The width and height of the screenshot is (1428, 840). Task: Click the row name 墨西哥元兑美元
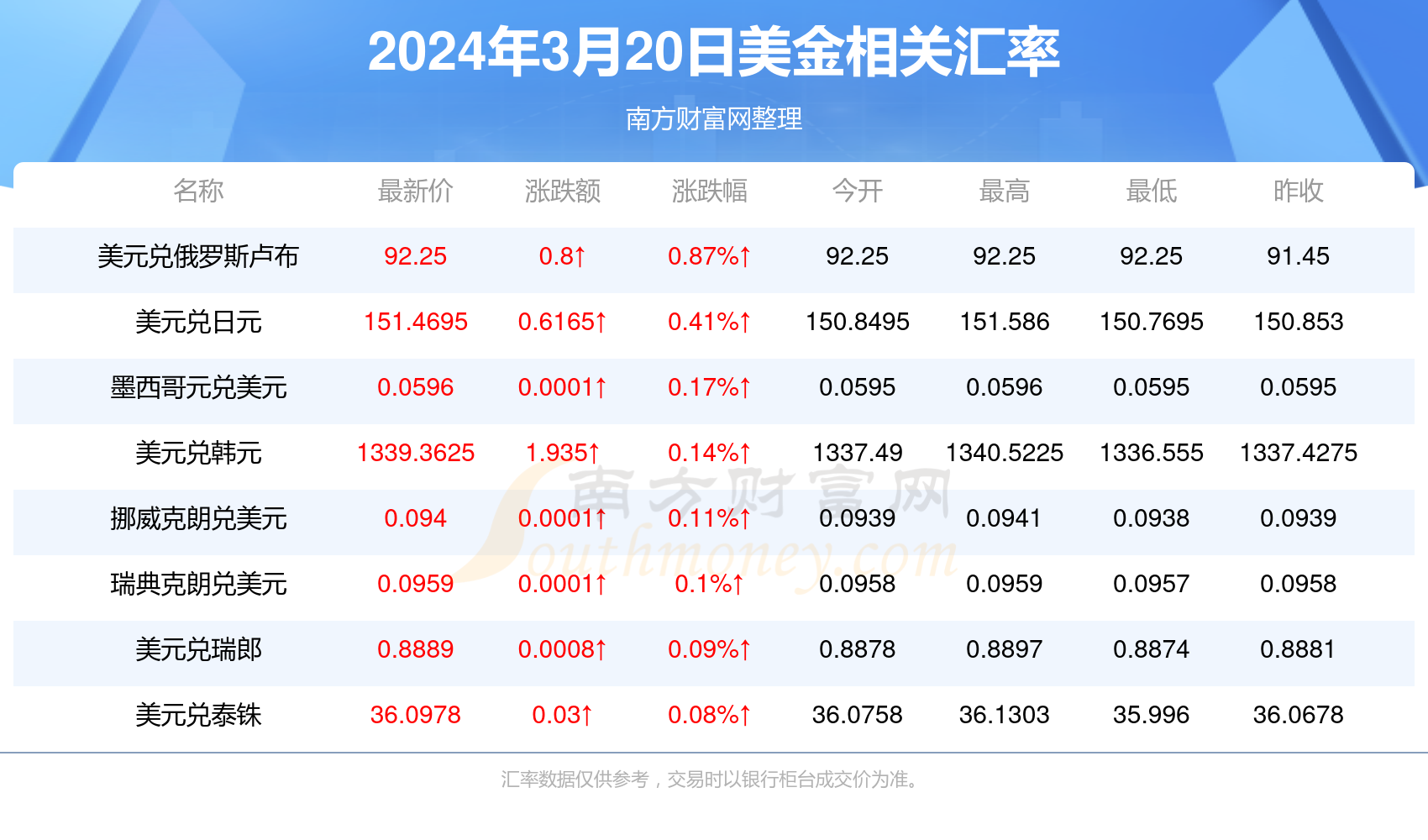tap(198, 387)
